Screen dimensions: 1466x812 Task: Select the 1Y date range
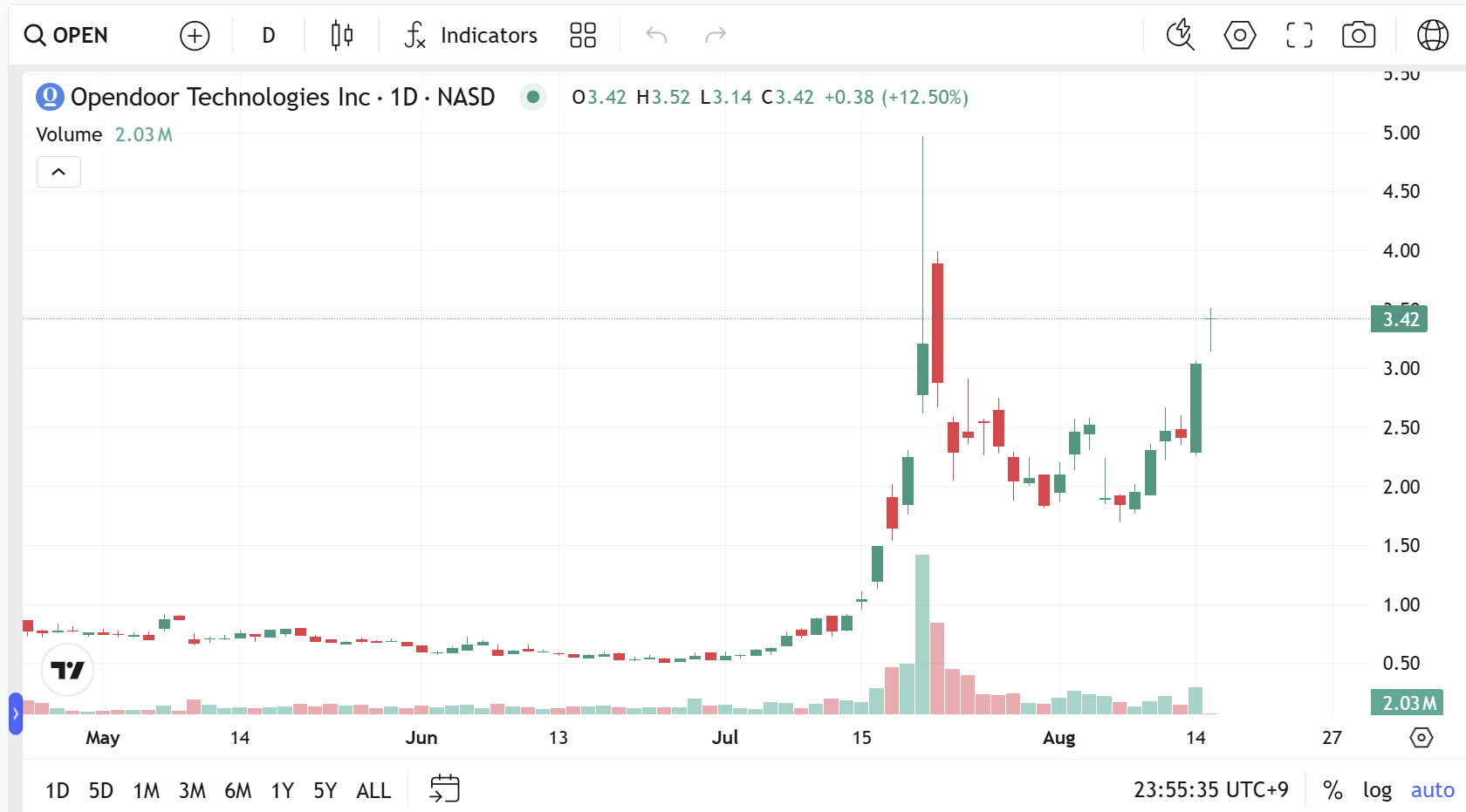pos(282,790)
